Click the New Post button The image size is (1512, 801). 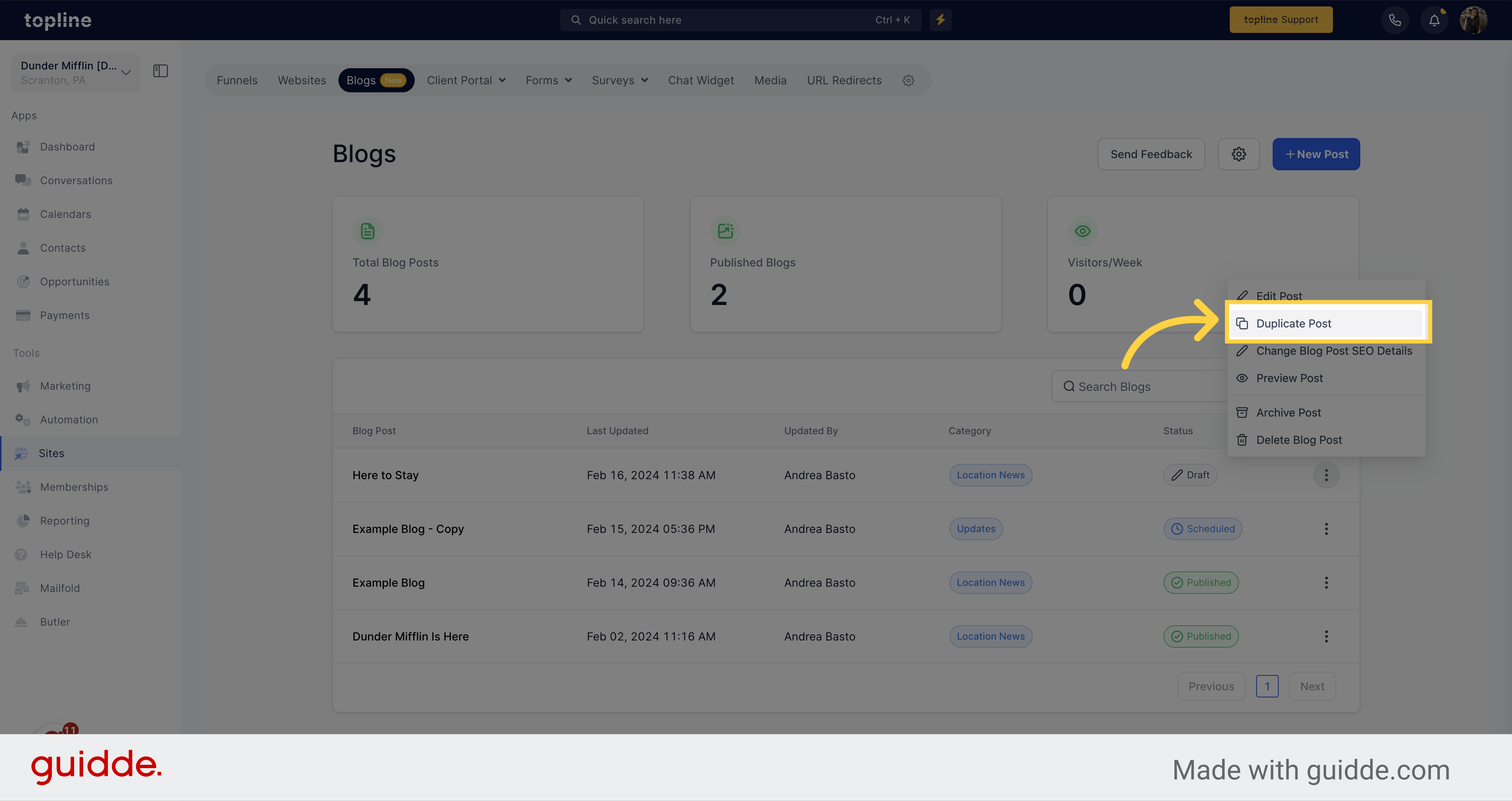click(x=1316, y=155)
